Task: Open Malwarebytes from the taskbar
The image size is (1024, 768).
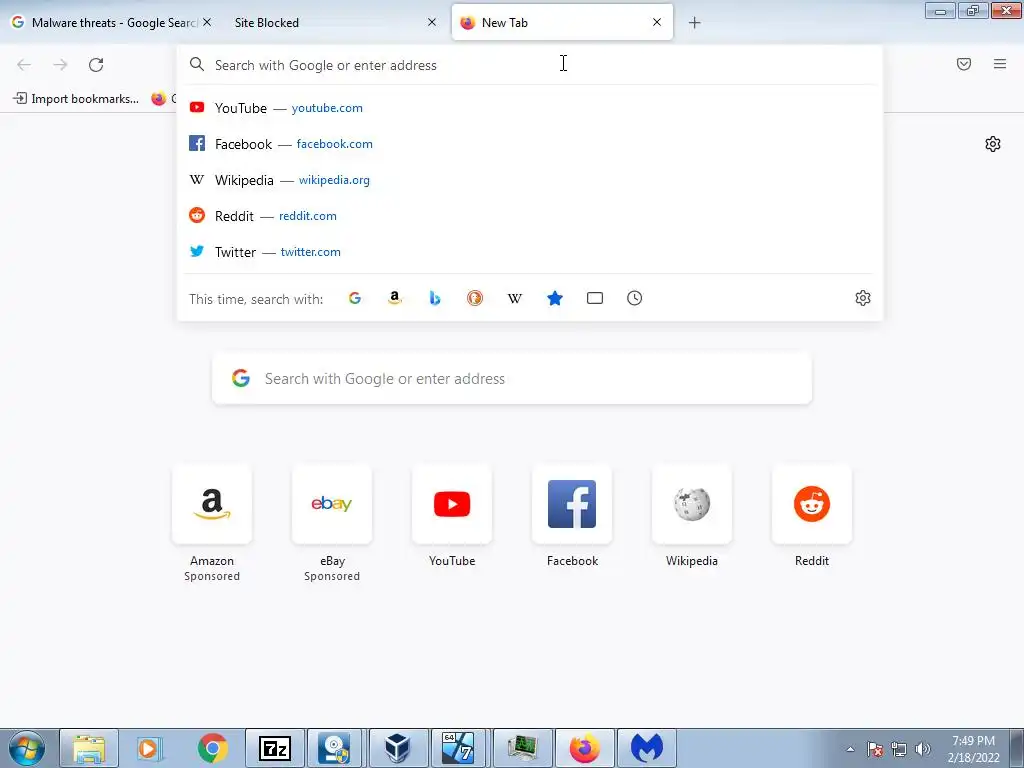Action: pos(647,748)
